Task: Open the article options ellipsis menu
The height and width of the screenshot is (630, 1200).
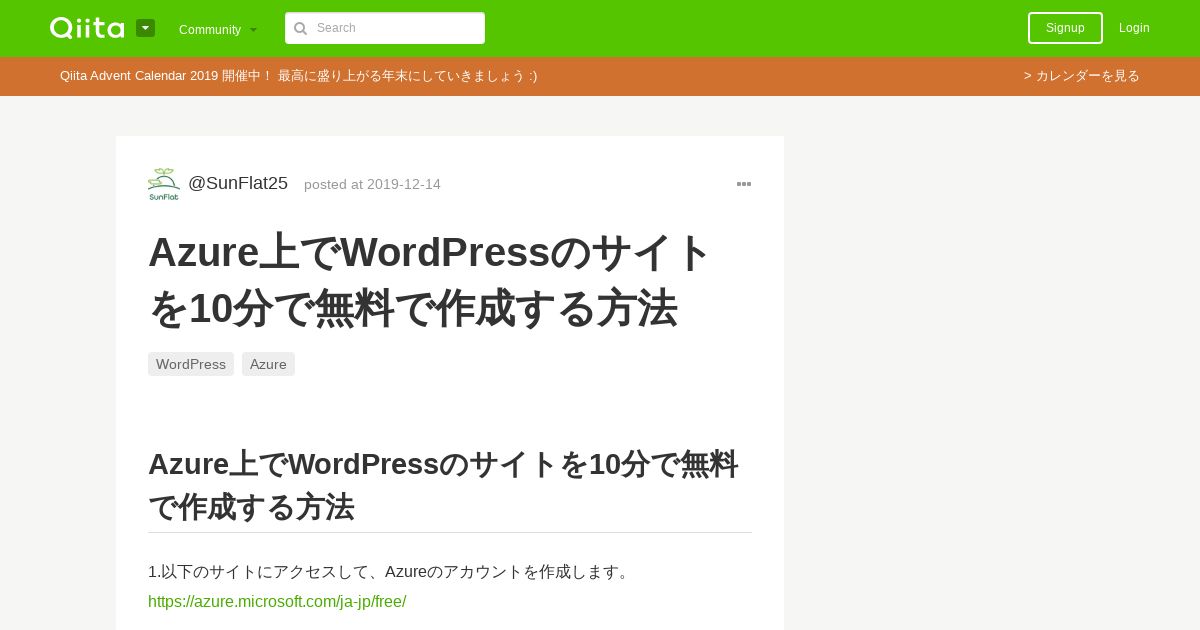Action: tap(744, 184)
